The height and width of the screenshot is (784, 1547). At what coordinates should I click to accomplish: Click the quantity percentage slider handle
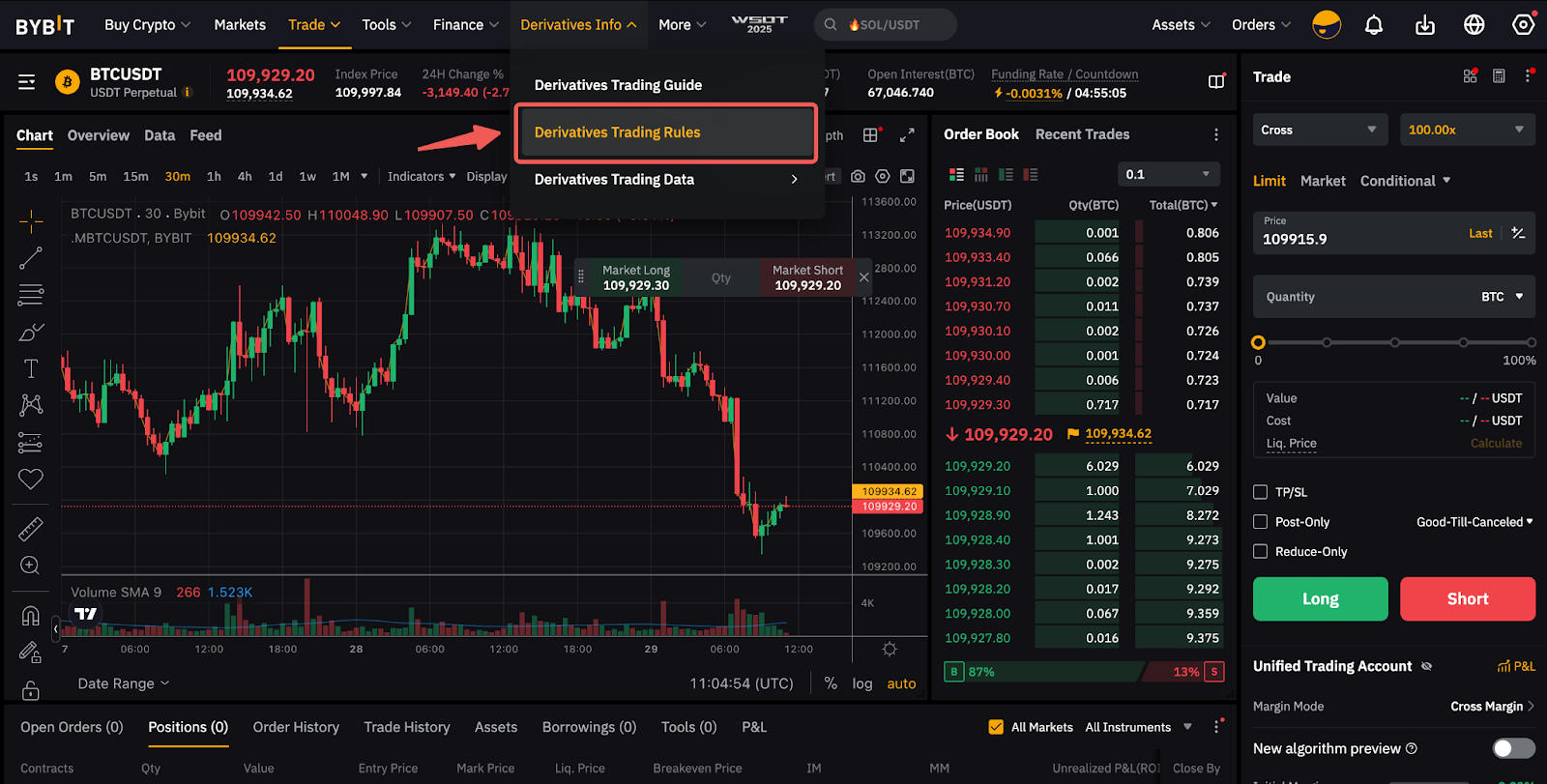click(1258, 342)
